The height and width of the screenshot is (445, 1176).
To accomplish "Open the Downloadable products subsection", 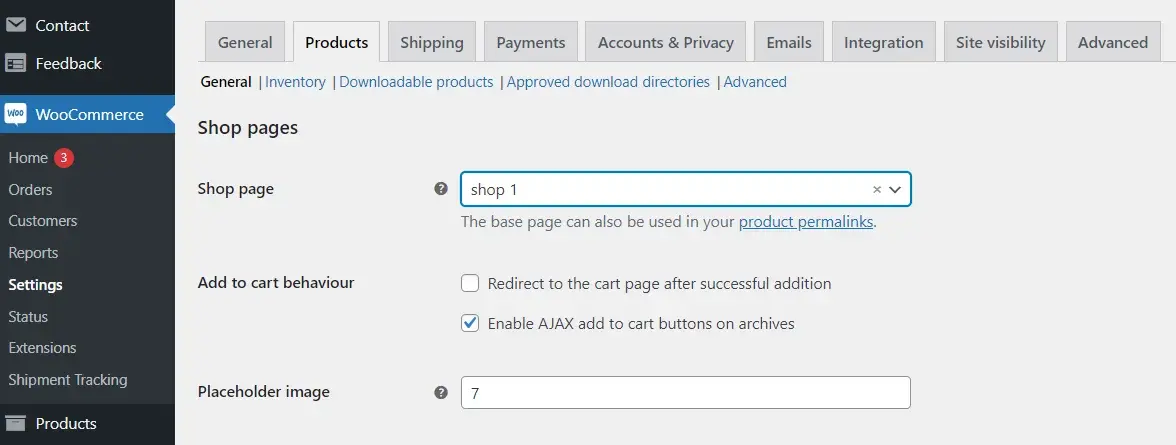I will pos(416,82).
